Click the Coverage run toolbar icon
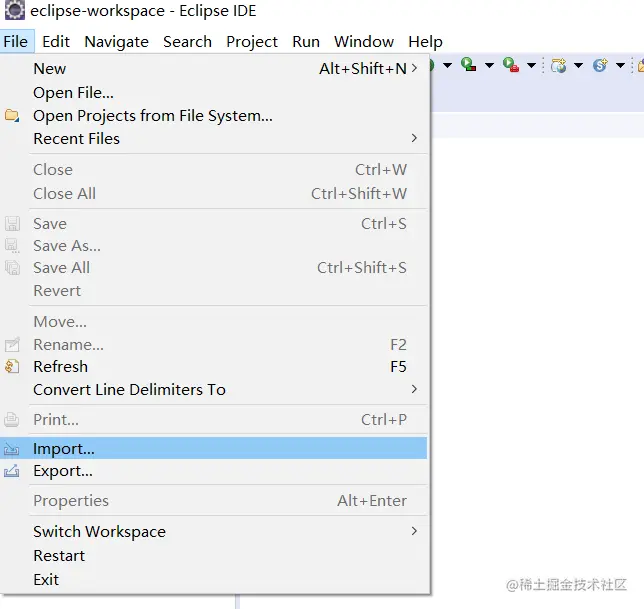644x609 pixels. click(468, 65)
